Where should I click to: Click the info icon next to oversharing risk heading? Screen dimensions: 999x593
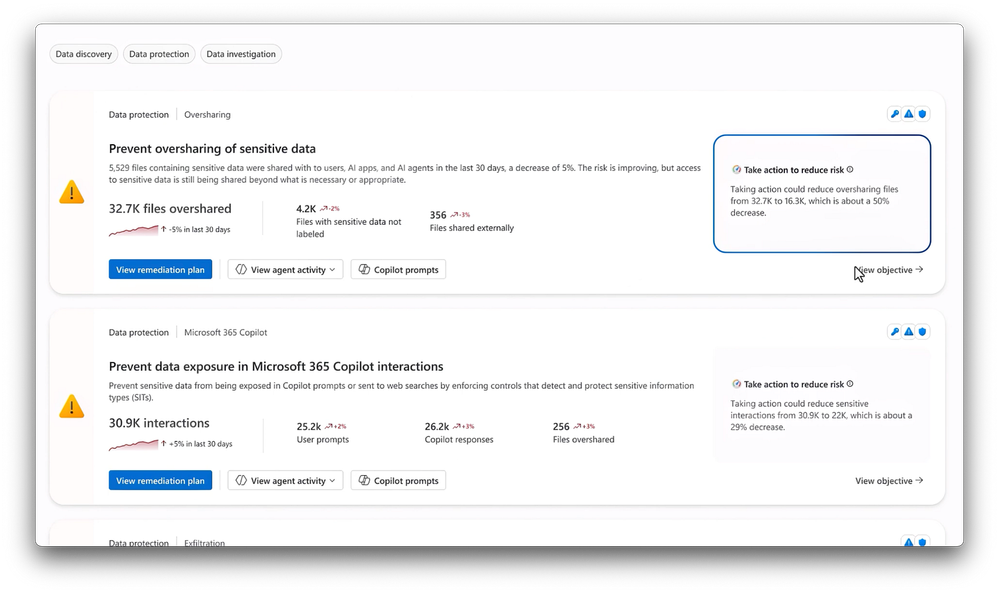(850, 170)
